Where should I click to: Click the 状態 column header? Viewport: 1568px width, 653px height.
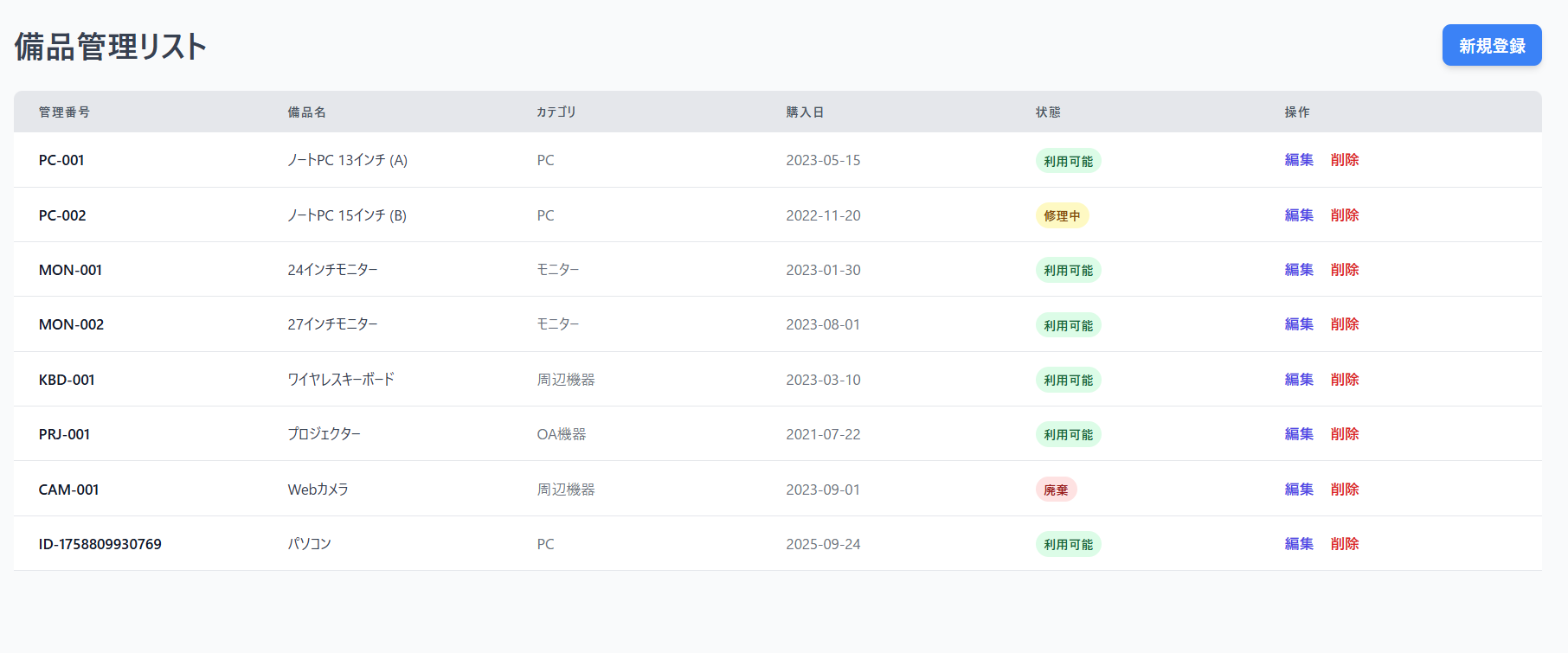[x=1047, y=112]
